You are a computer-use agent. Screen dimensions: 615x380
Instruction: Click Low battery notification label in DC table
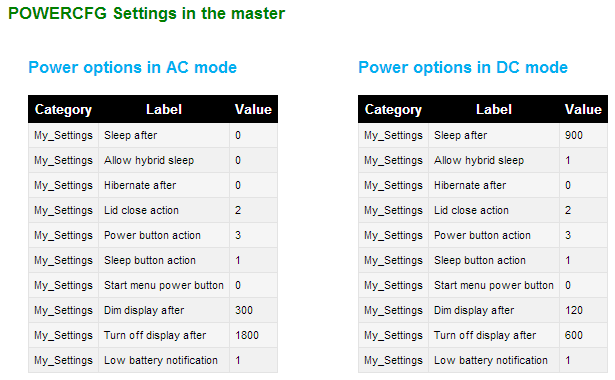pos(491,360)
